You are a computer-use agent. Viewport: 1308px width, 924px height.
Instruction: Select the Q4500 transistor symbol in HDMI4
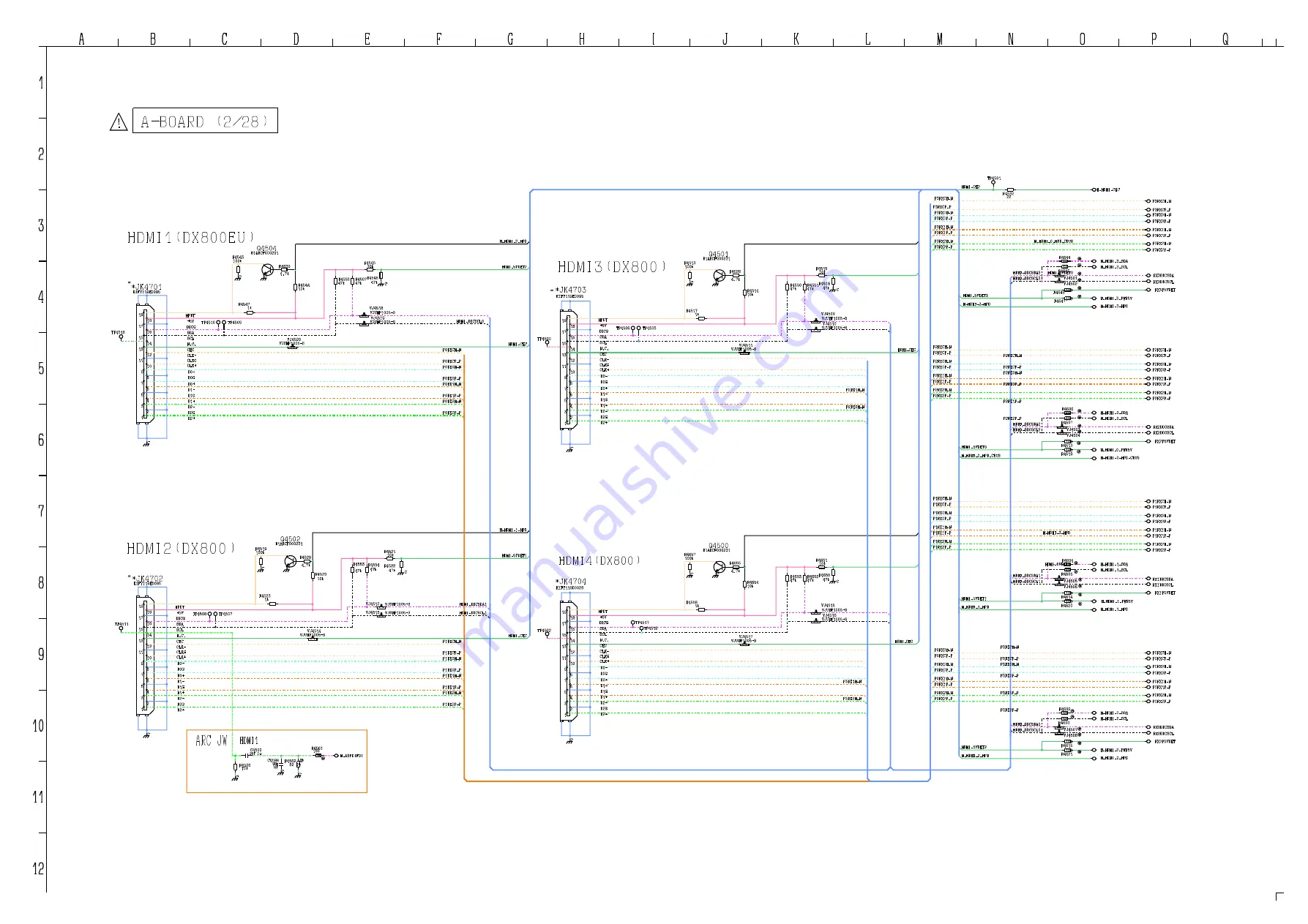(x=720, y=568)
